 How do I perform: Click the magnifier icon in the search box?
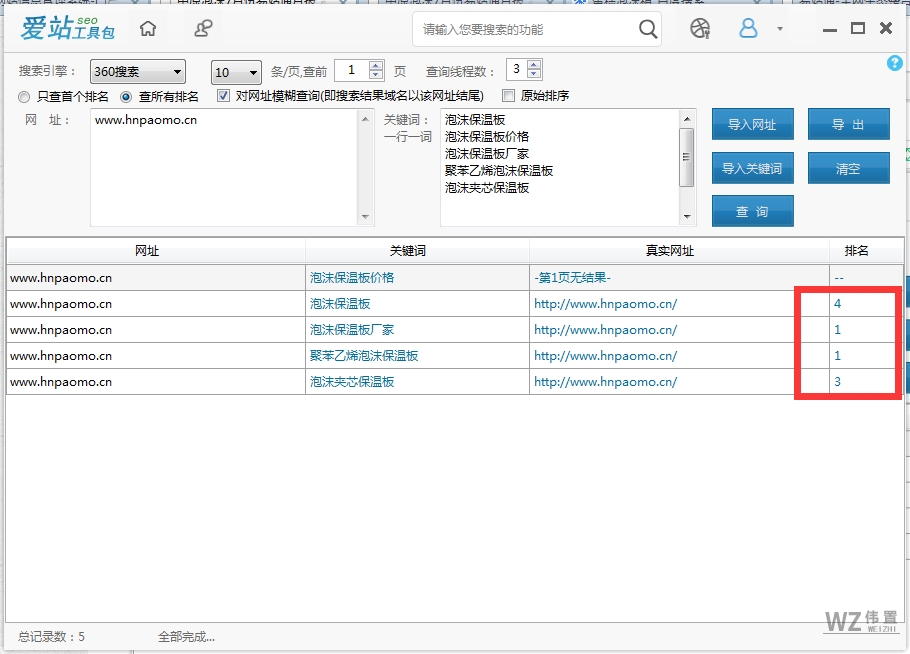click(649, 30)
